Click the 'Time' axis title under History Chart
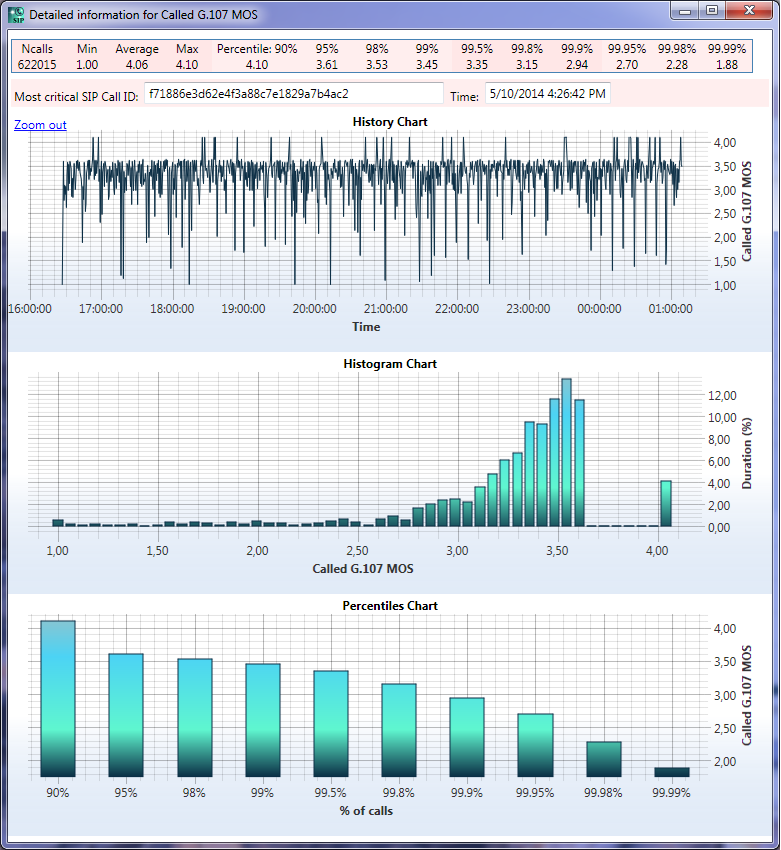Viewport: 781px width, 850px height. [366, 327]
